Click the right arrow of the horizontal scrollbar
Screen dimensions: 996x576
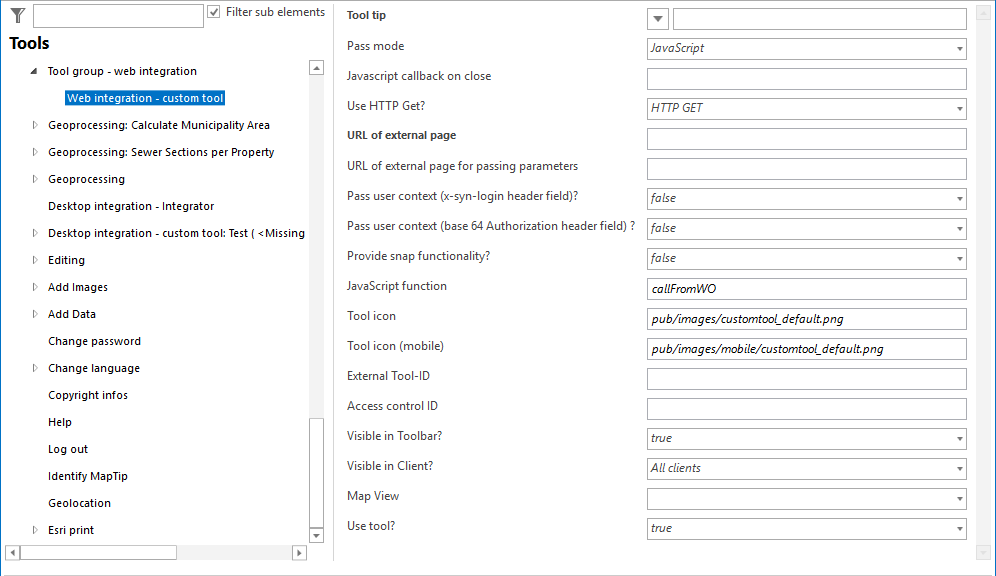(299, 552)
